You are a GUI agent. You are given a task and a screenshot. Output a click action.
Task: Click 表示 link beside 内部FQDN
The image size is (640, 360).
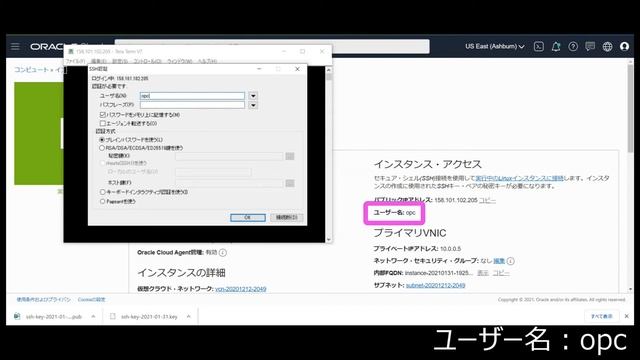483,273
